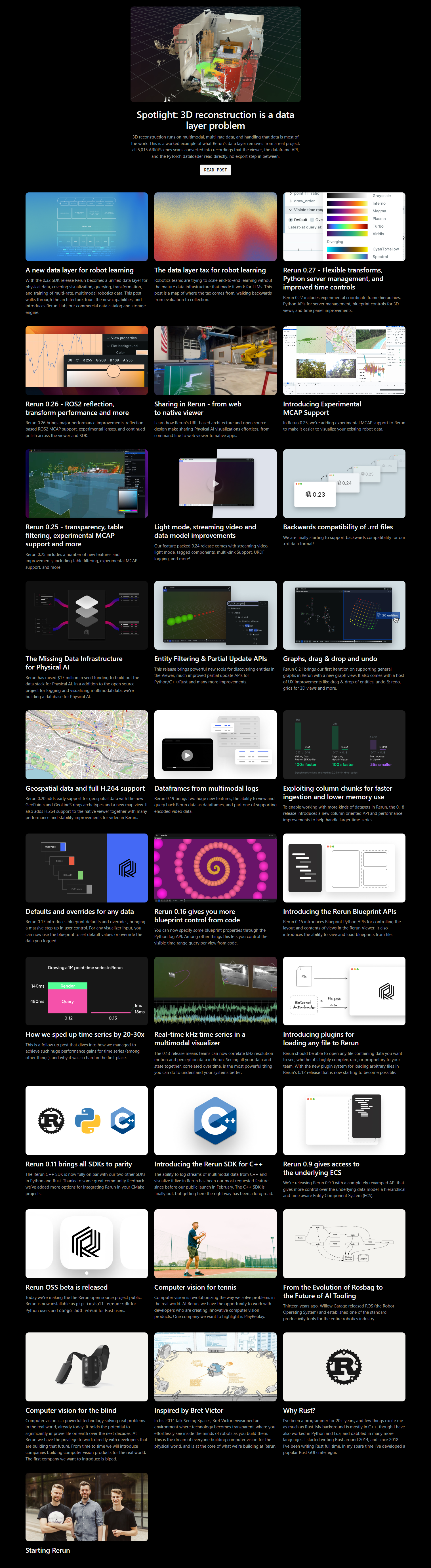This screenshot has height=1568, width=431.
Task: Open the Rerun app logo OSS beta thumbnail
Action: (87, 1244)
